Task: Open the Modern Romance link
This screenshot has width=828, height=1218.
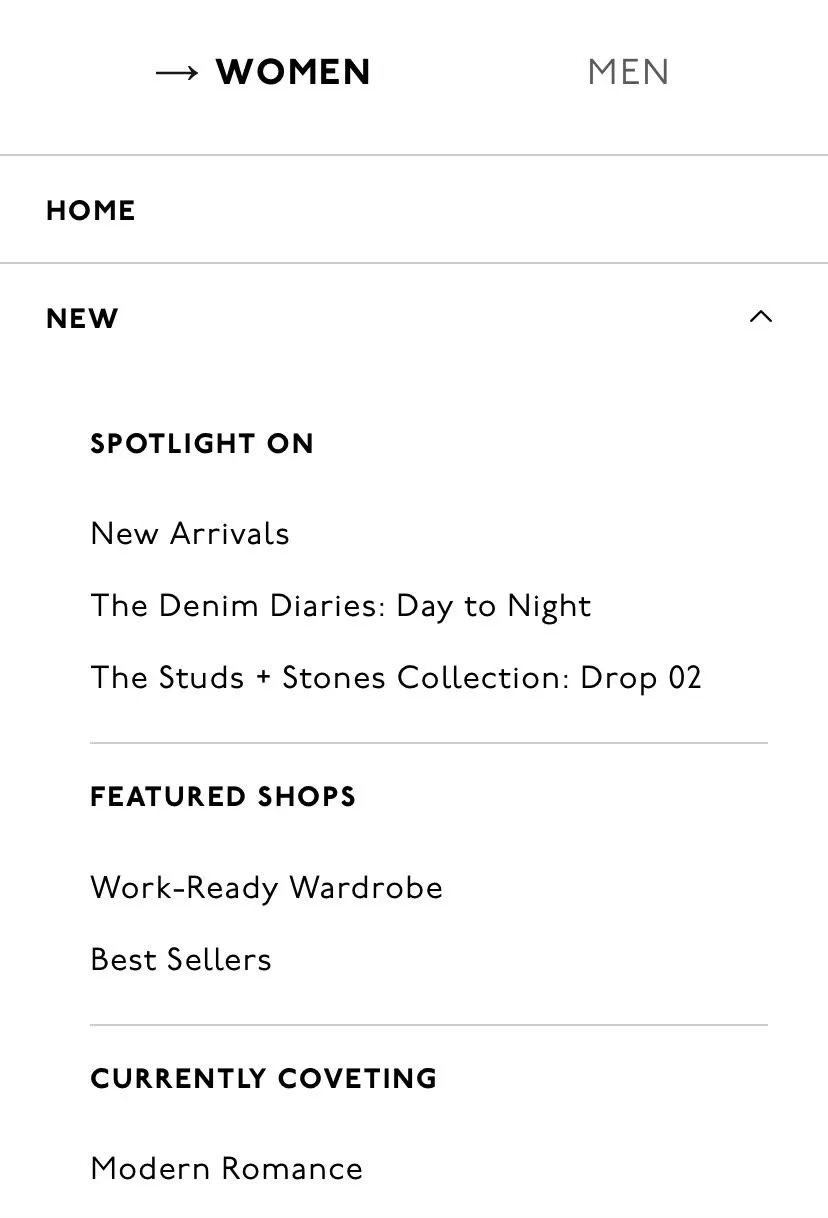Action: tap(227, 1169)
